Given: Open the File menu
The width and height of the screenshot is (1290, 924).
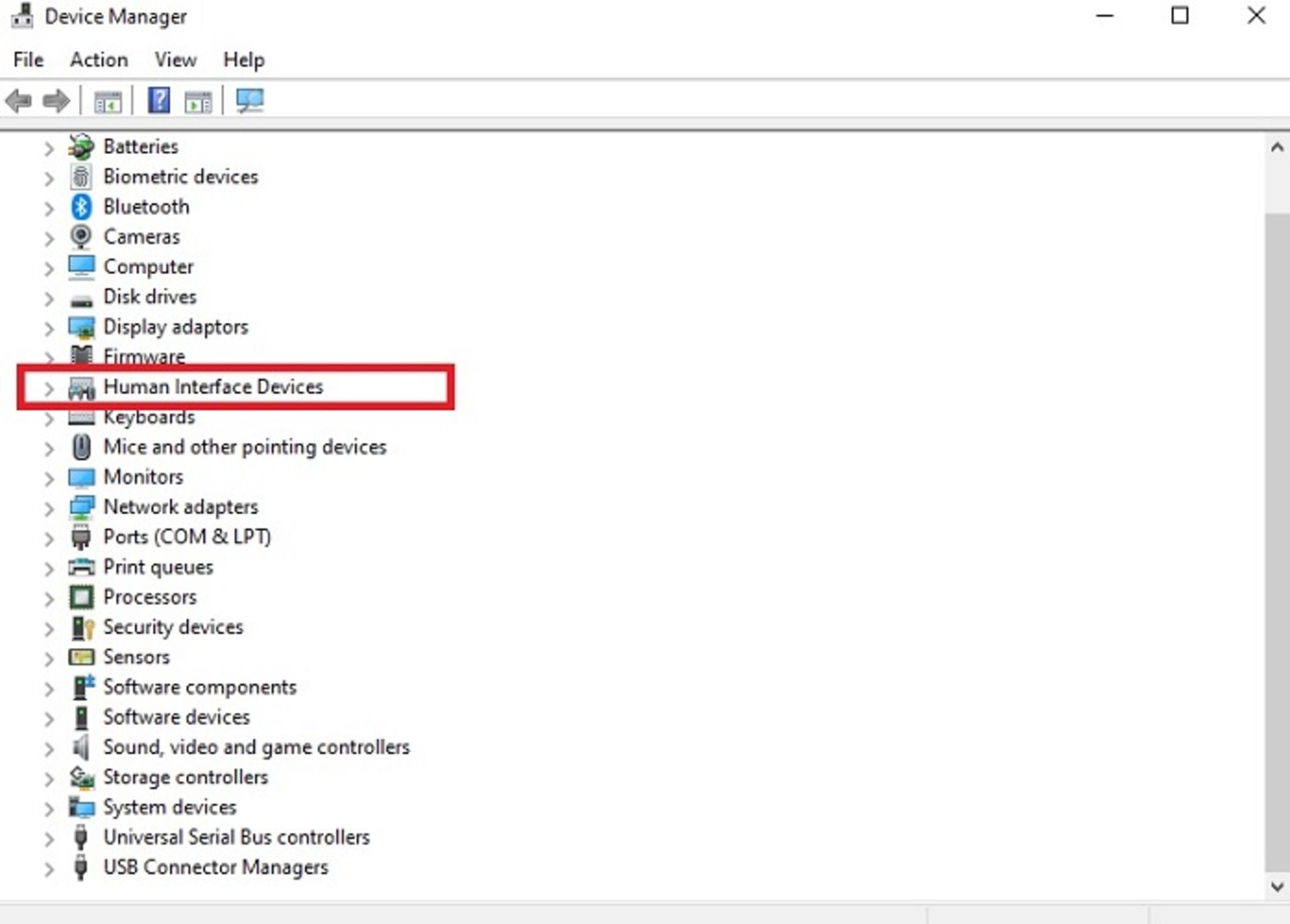Looking at the screenshot, I should point(28,60).
